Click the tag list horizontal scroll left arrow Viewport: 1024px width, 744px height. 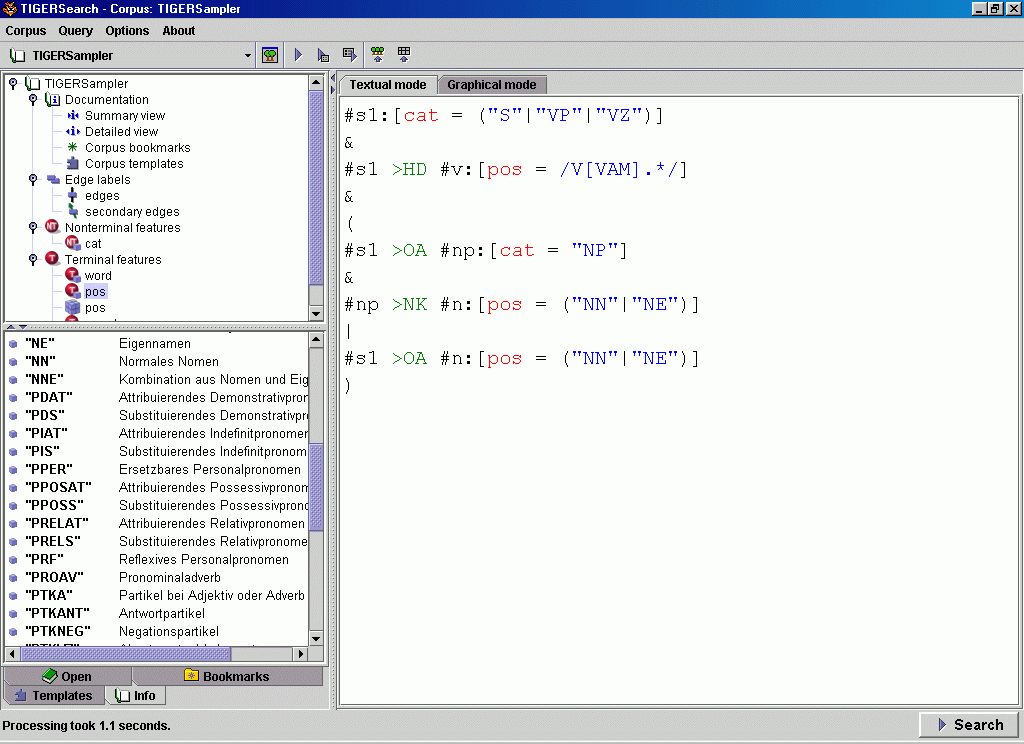click(x=12, y=654)
